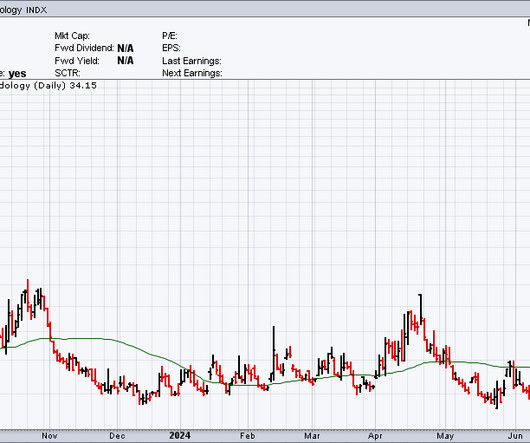Click the 'Mkt Cap:' label
Viewport: 530px width, 443px height.
coord(72,36)
